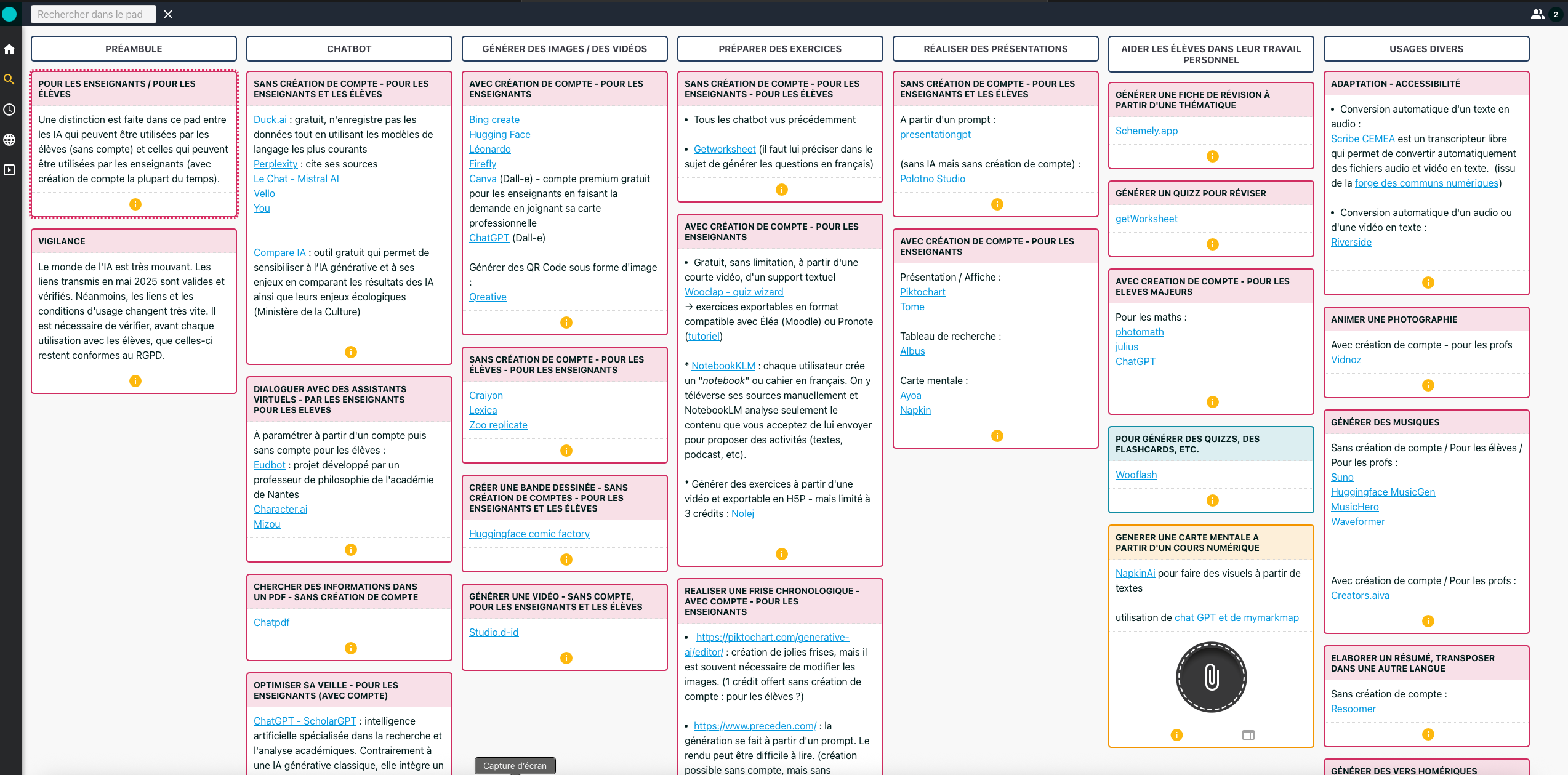Open the ChatGPT - ScholarGPT link
This screenshot has height=775, width=1568.
point(305,721)
